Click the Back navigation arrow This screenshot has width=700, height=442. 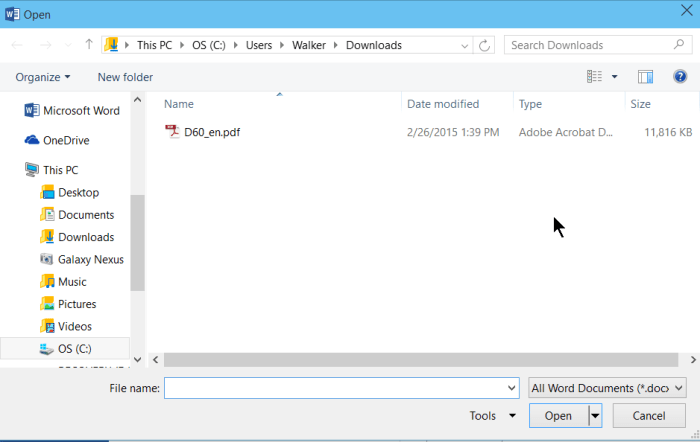click(x=17, y=45)
